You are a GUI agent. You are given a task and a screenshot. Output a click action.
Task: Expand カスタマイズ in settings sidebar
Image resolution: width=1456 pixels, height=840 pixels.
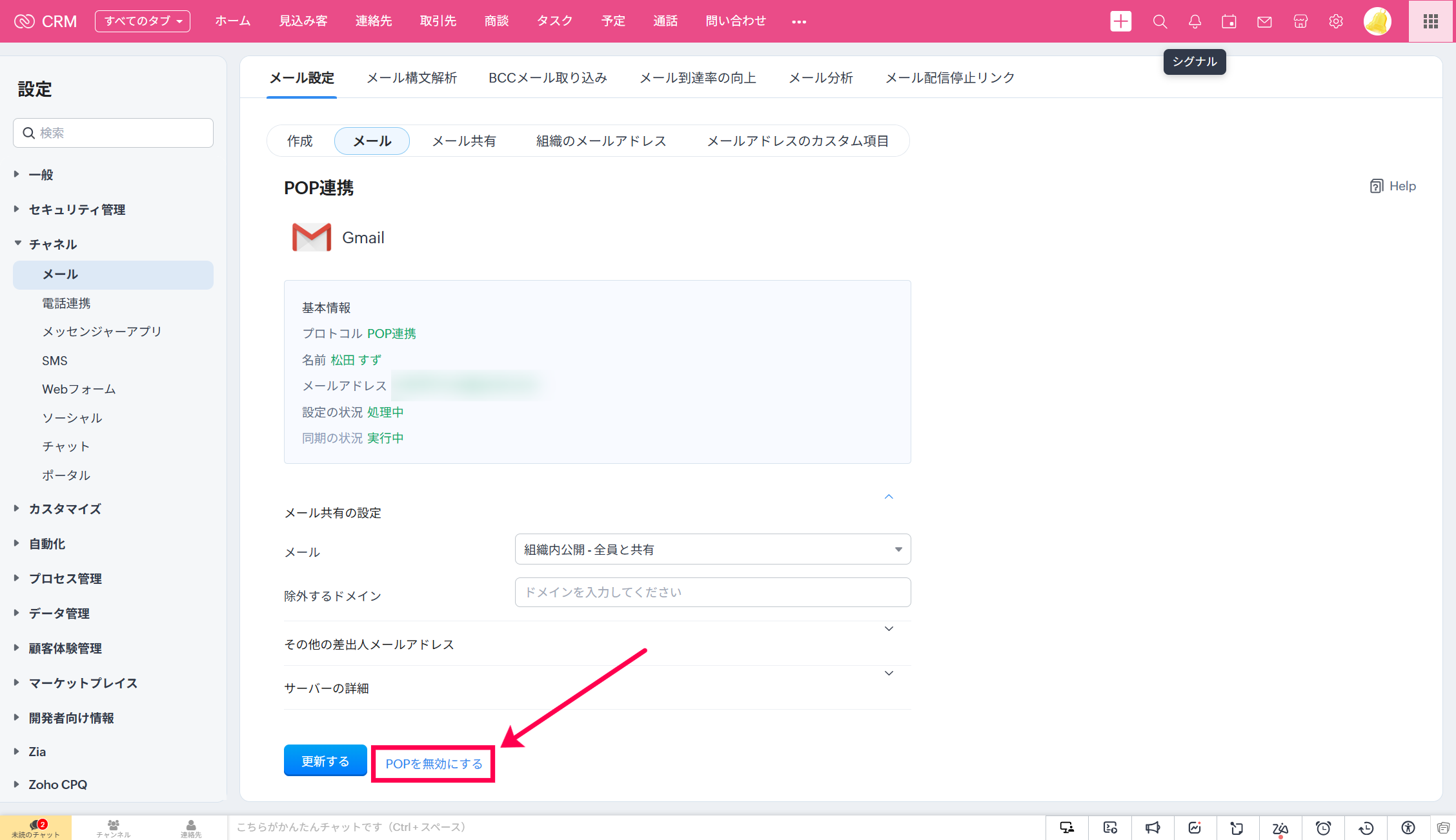pos(65,509)
